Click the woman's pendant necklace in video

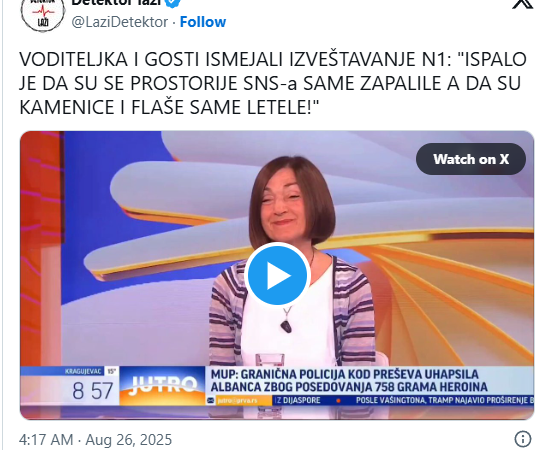coord(286,325)
